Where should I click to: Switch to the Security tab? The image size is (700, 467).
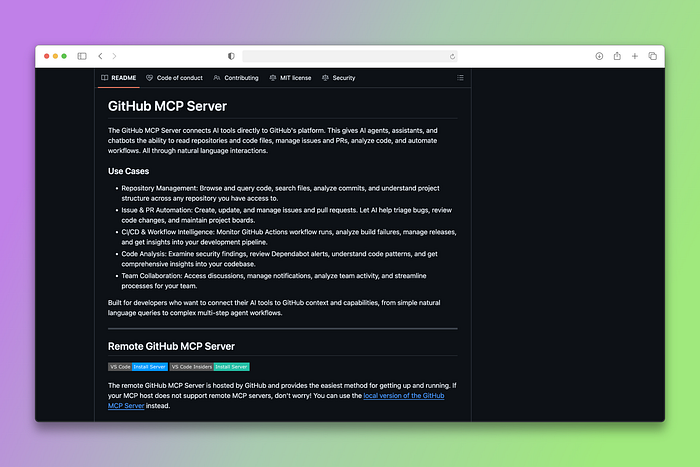339,78
